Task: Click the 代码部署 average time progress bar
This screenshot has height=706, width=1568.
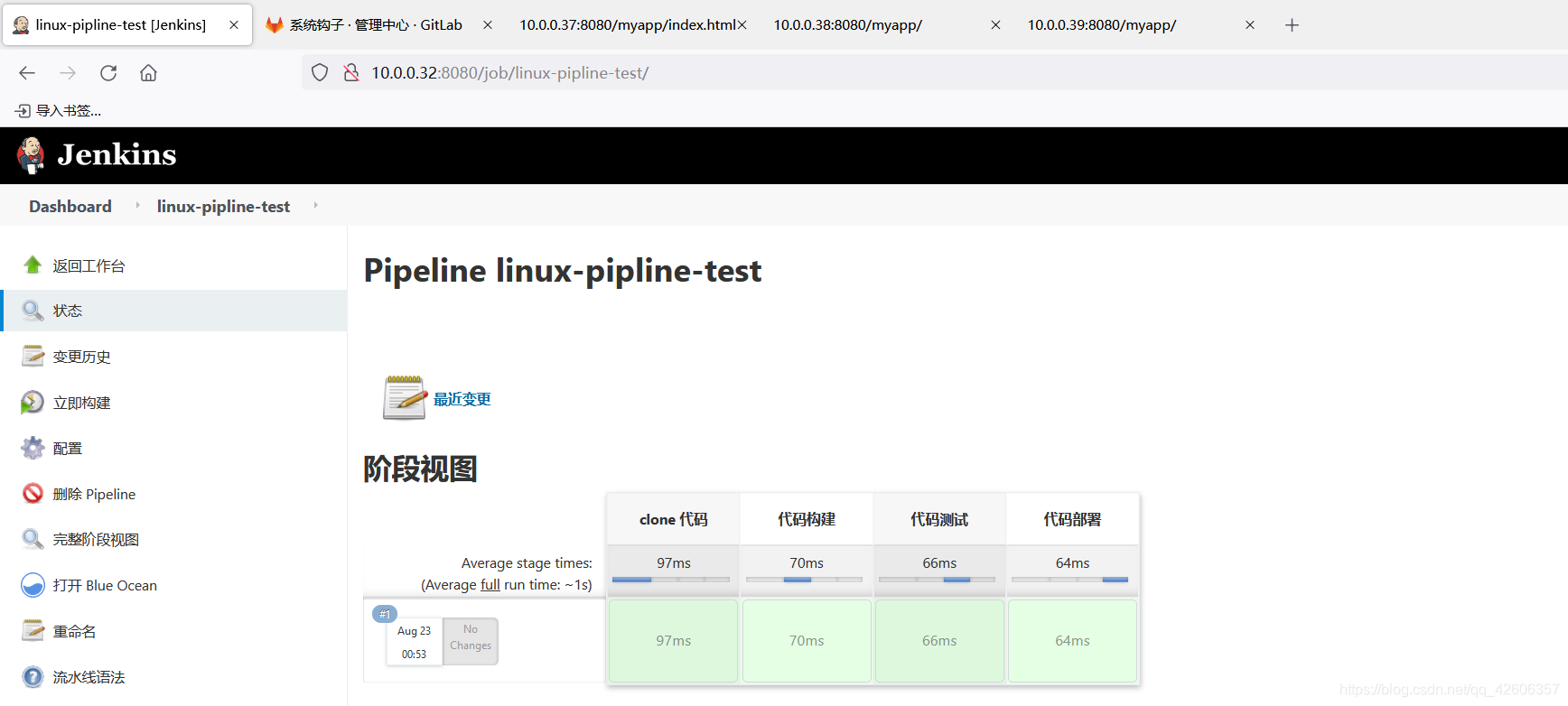Action: pos(1069,580)
